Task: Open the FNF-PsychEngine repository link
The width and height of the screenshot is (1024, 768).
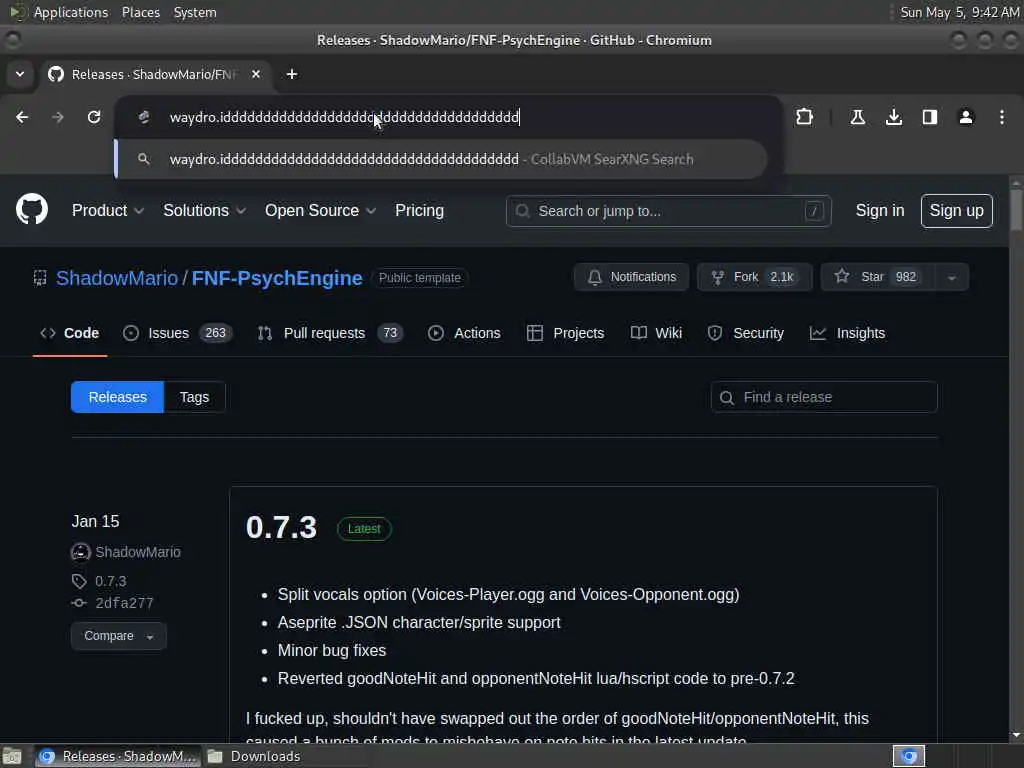Action: pos(277,278)
